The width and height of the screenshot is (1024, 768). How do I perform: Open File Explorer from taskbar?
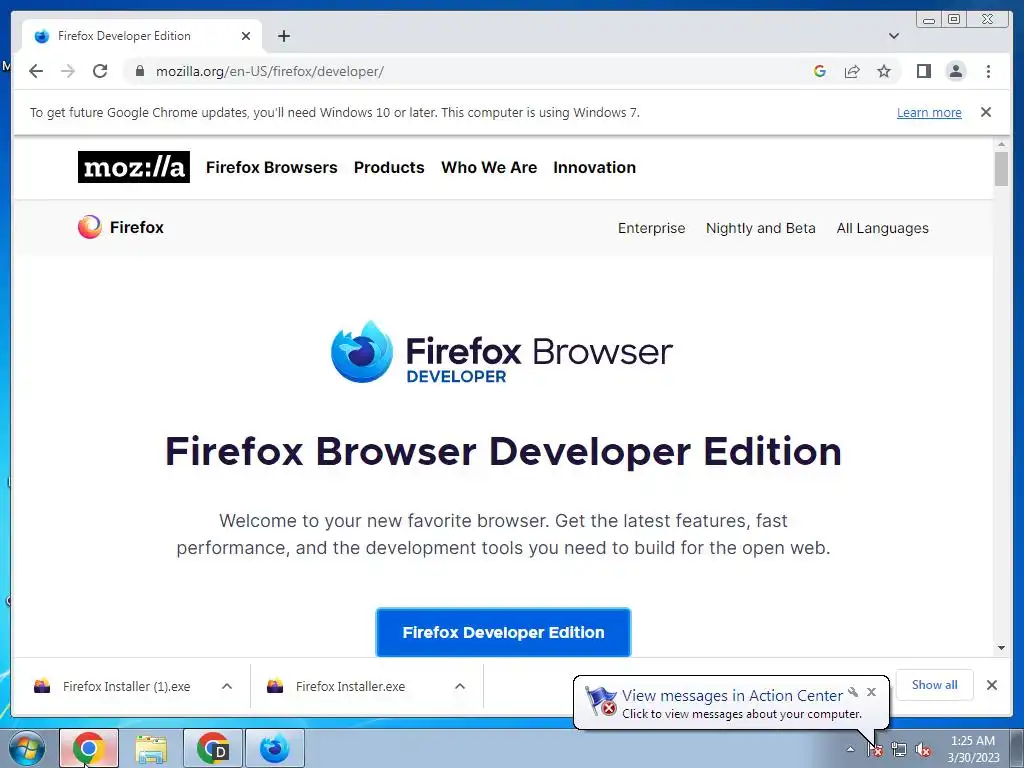tap(151, 748)
